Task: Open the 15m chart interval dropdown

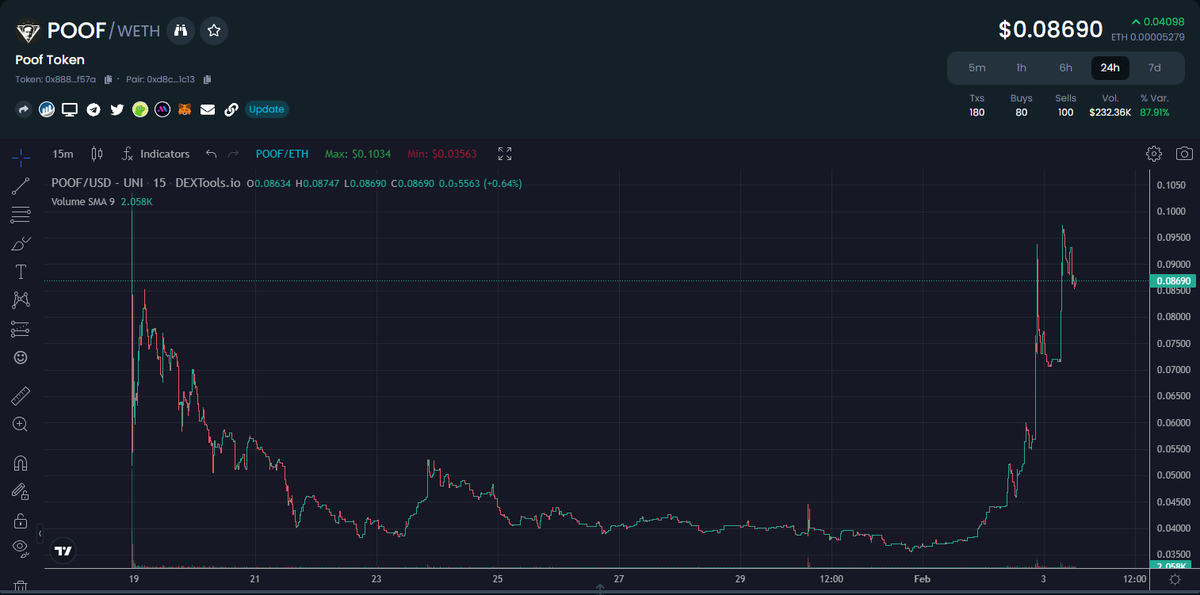Action: [63, 154]
